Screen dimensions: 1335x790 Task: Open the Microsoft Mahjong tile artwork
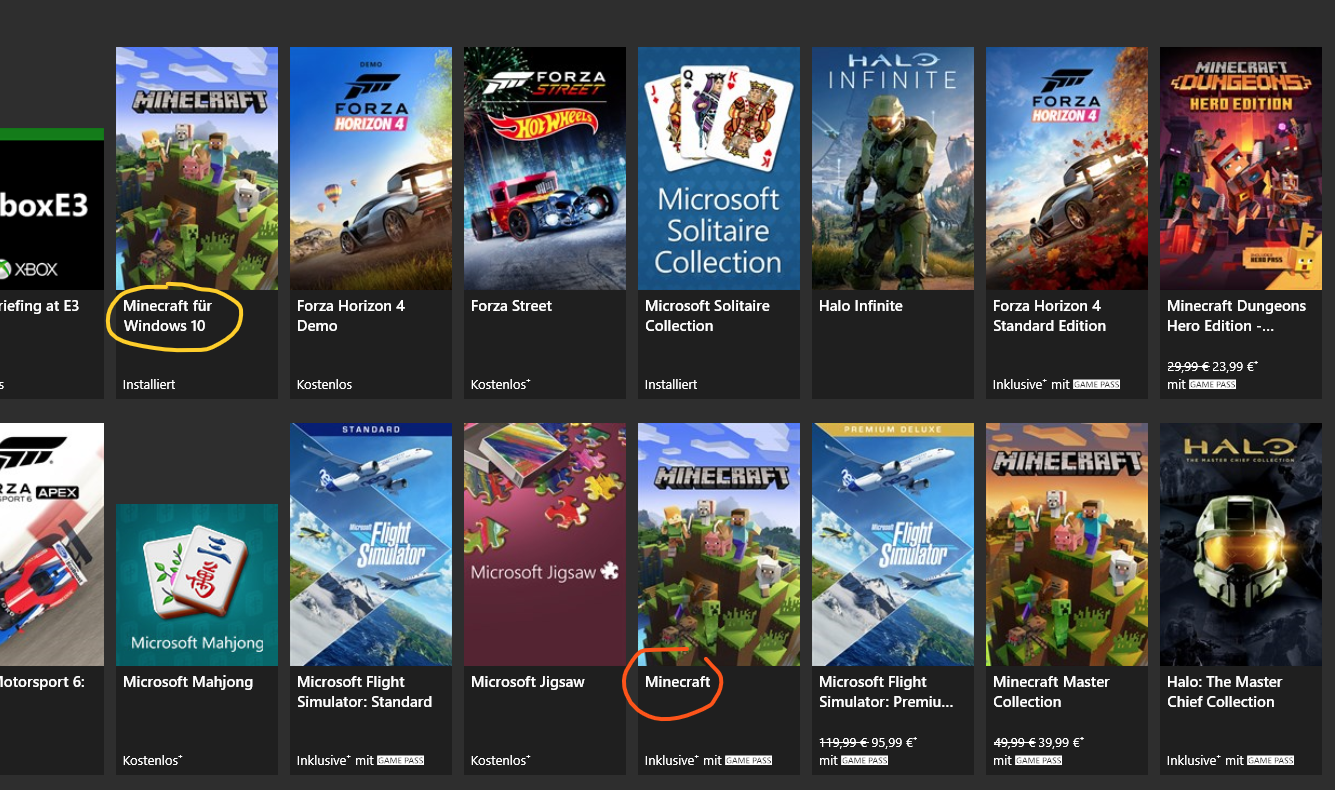coord(197,585)
